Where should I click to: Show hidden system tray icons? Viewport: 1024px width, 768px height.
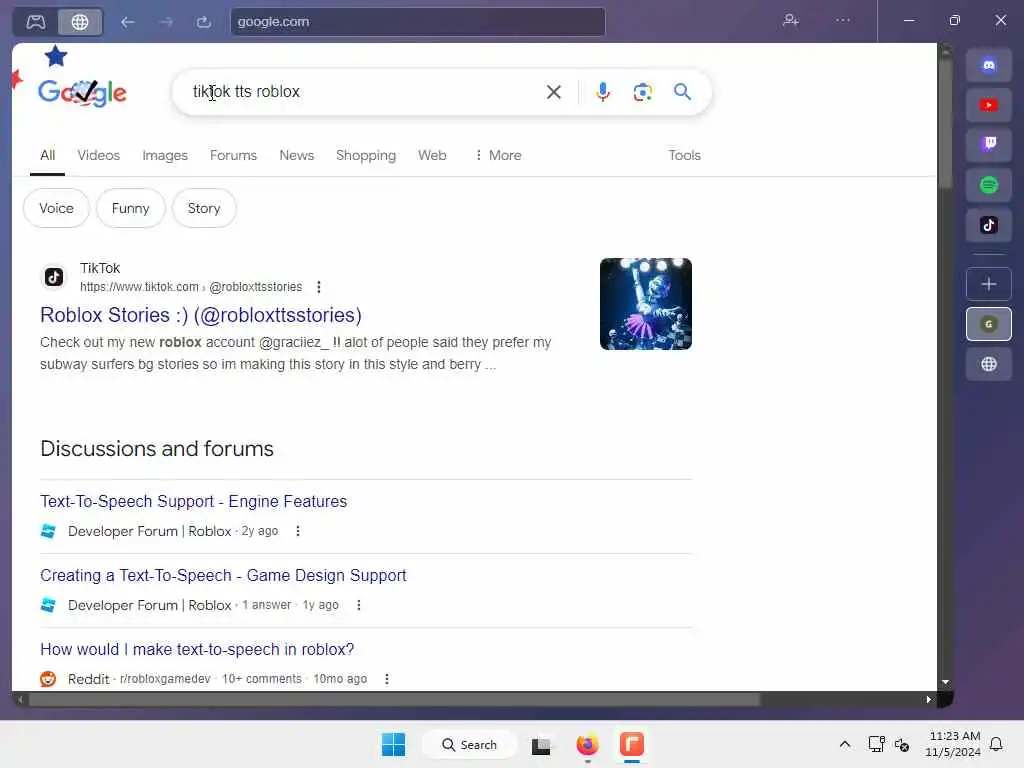pos(844,744)
